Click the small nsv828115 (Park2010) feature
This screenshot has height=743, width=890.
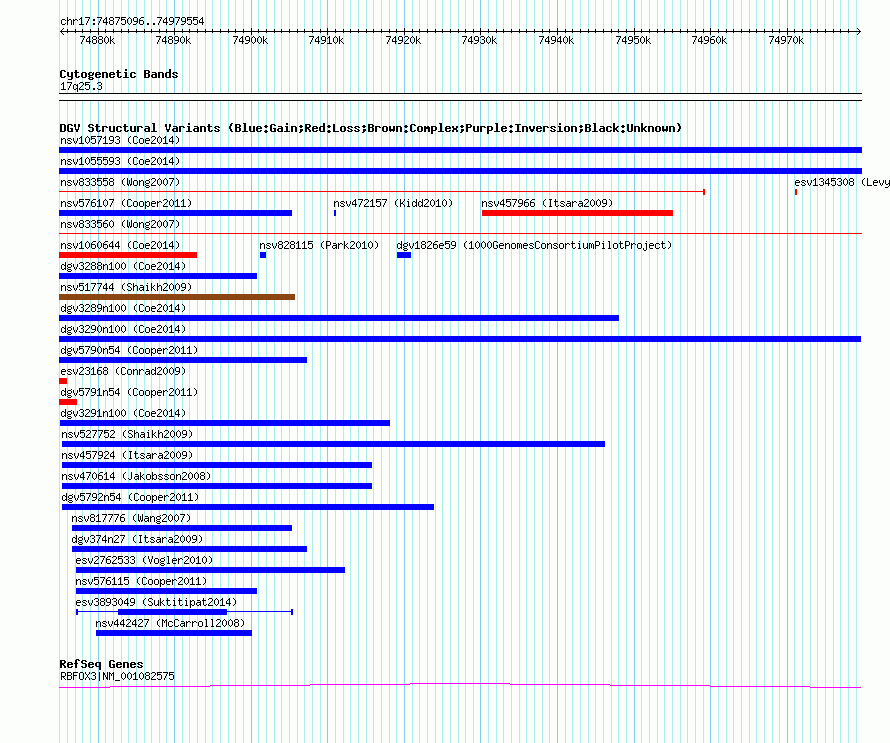point(263,255)
